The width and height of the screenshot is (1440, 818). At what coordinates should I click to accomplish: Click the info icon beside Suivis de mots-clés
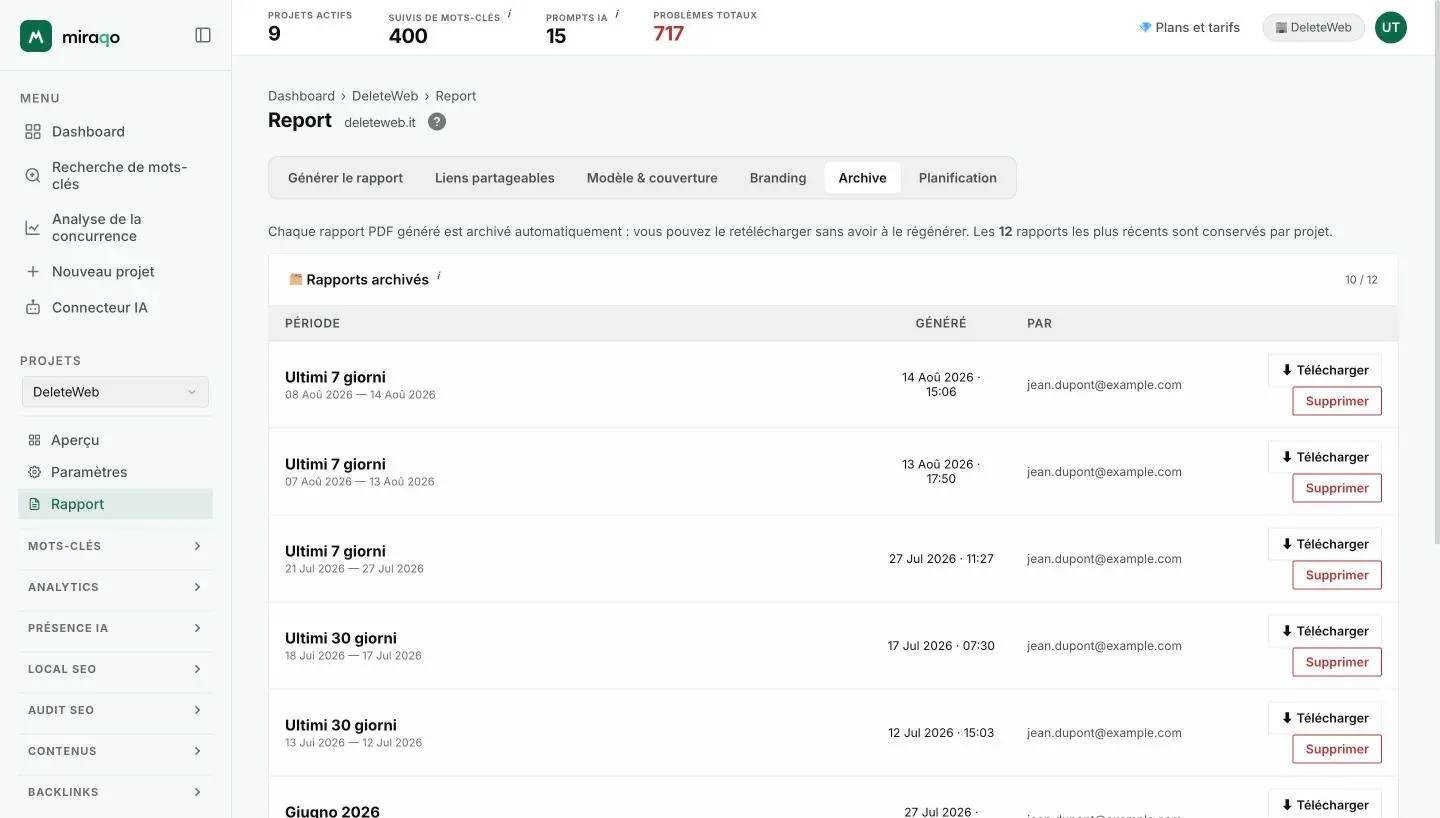click(509, 14)
